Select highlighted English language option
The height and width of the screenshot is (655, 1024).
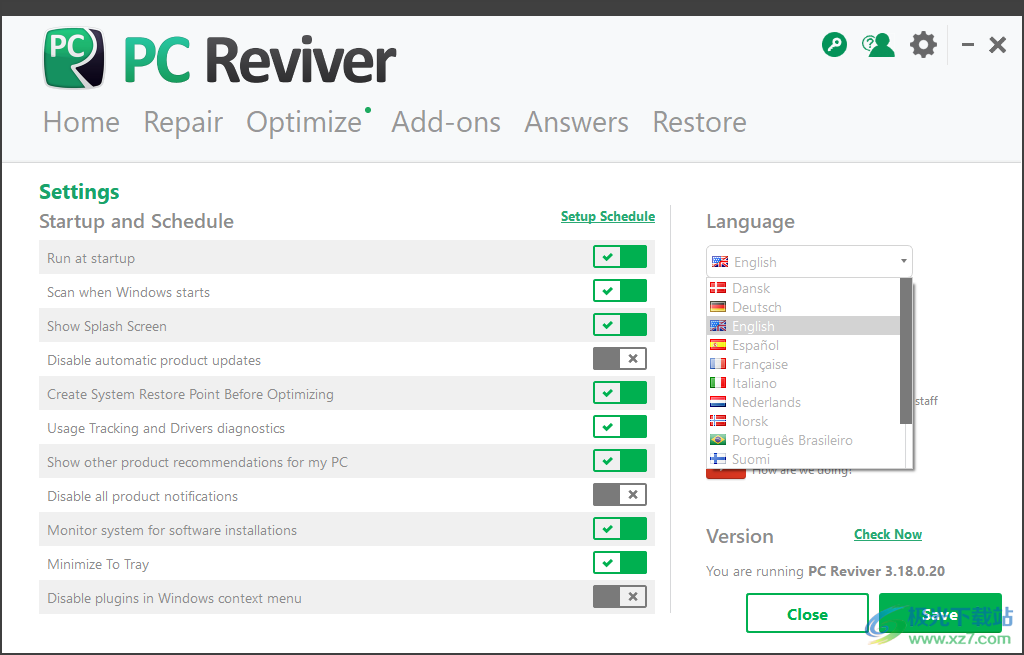click(x=803, y=326)
